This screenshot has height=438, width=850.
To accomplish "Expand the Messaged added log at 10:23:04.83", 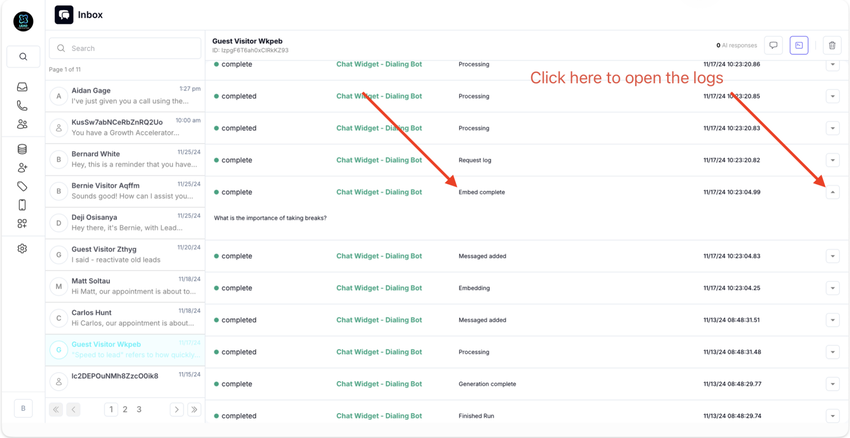I will pyautogui.click(x=833, y=256).
